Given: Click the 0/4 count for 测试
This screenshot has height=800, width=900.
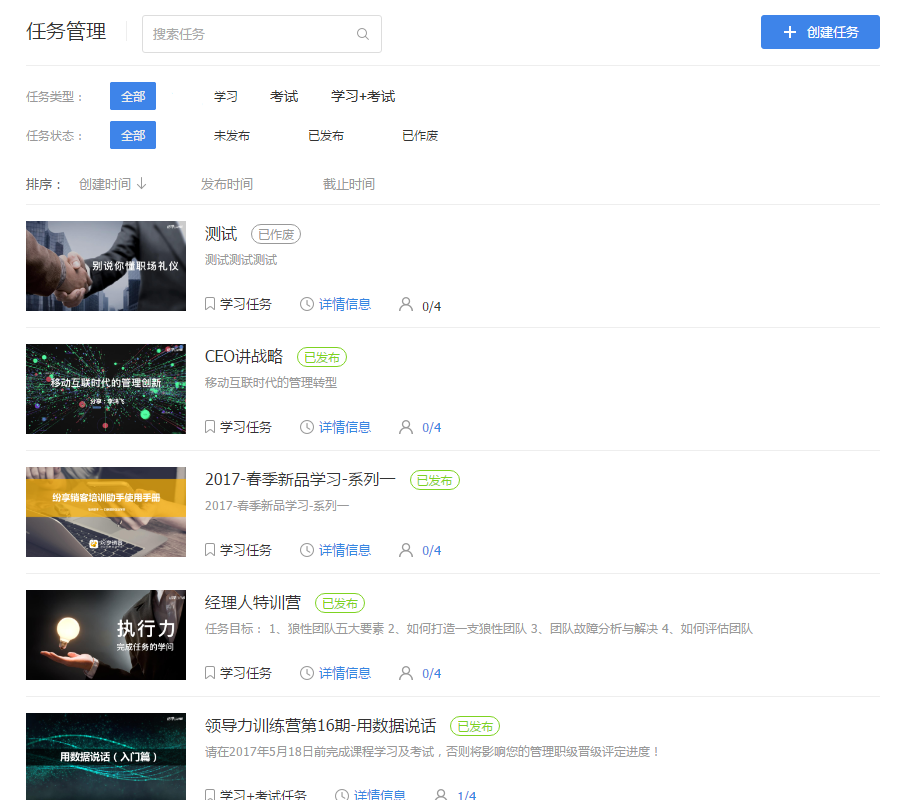Looking at the screenshot, I should click(432, 306).
